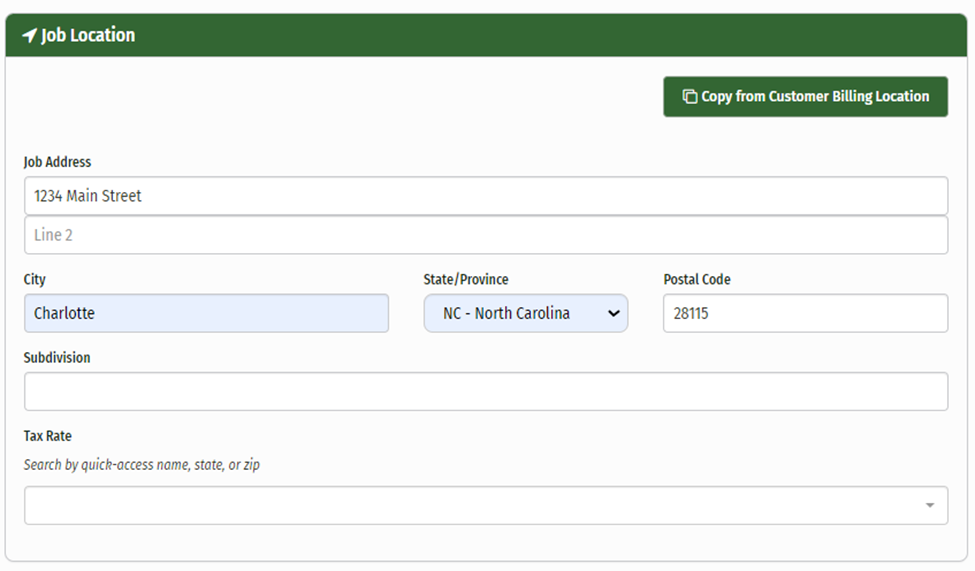The height and width of the screenshot is (571, 975).
Task: Click the empty Subdivision input field
Action: [x=485, y=391]
